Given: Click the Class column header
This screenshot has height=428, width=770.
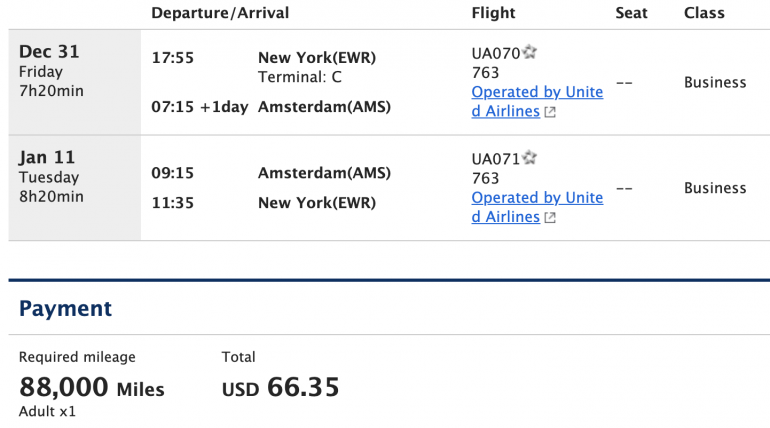Looking at the screenshot, I should (x=704, y=13).
